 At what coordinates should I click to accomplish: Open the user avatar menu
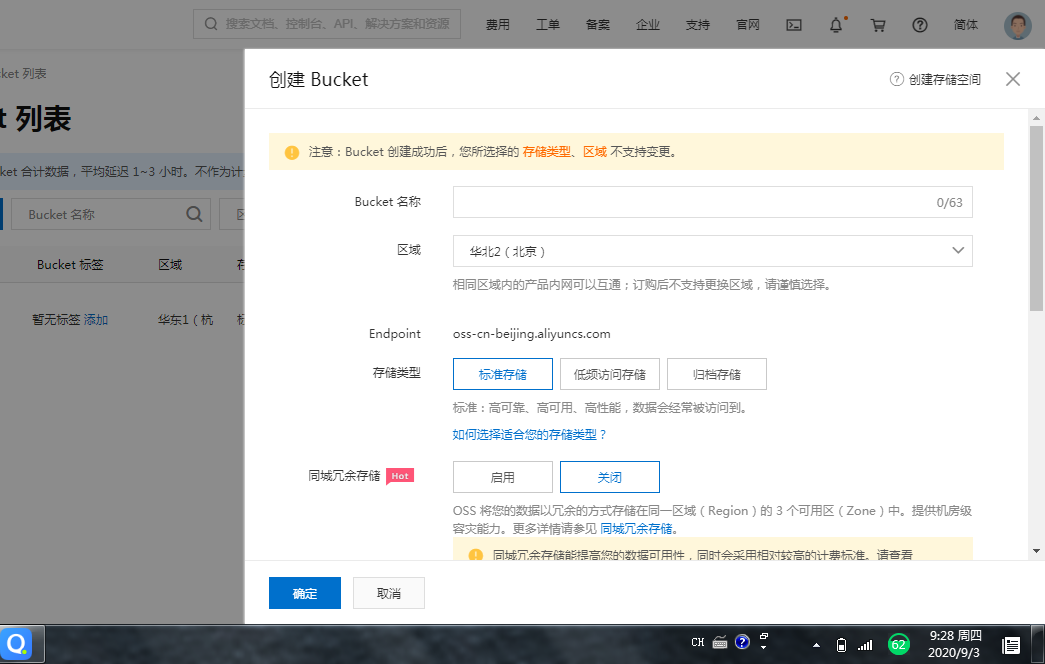[1018, 25]
